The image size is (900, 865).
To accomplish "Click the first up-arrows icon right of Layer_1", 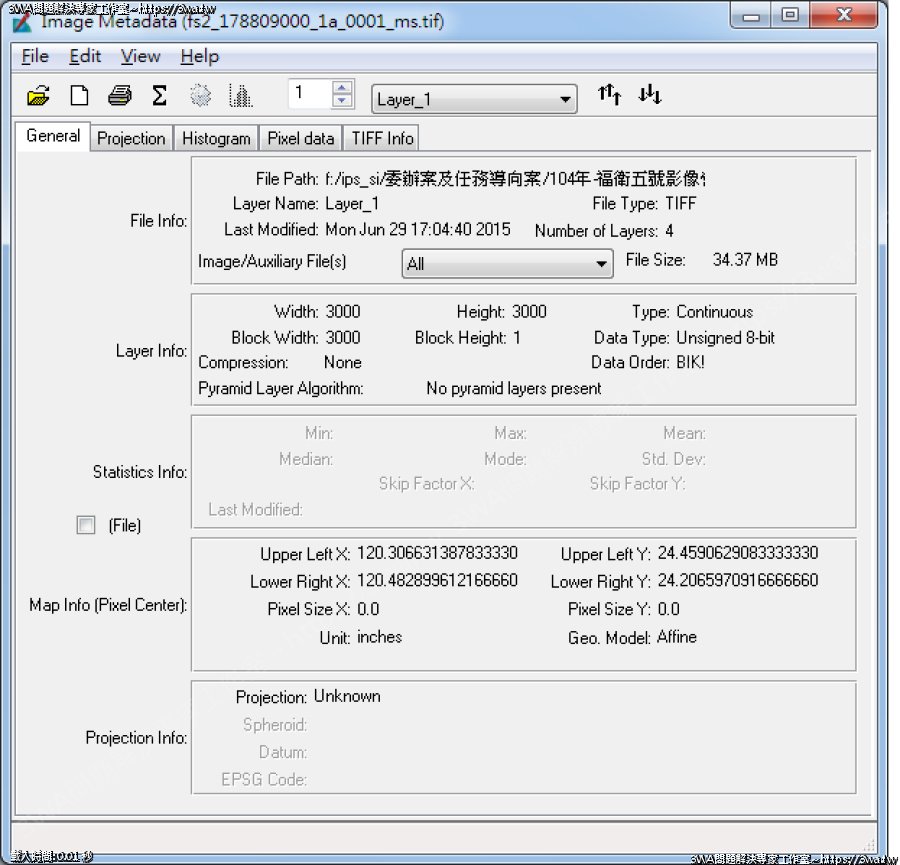I will tap(609, 95).
